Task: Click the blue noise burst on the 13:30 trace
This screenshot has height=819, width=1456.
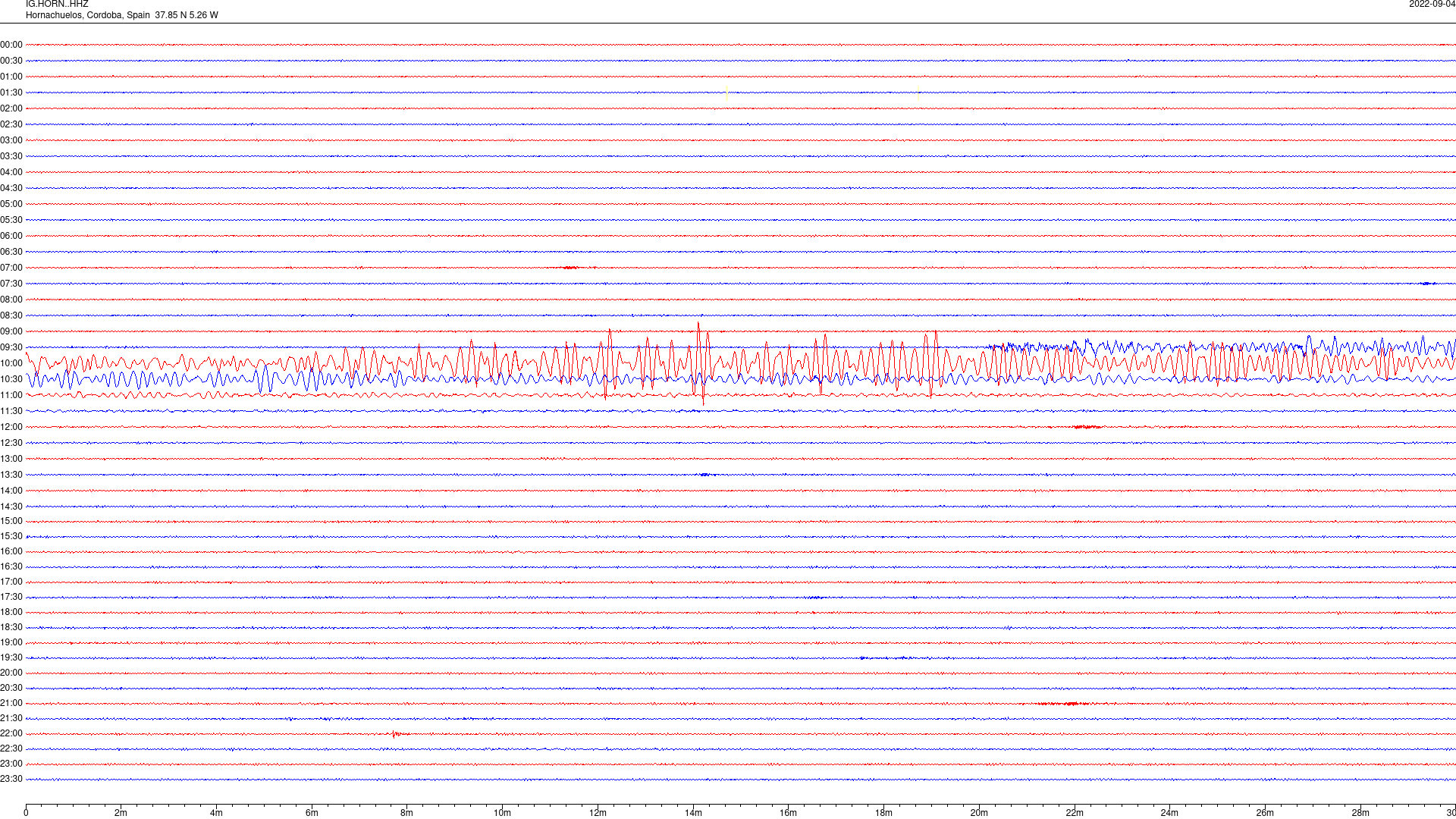Action: click(x=705, y=475)
